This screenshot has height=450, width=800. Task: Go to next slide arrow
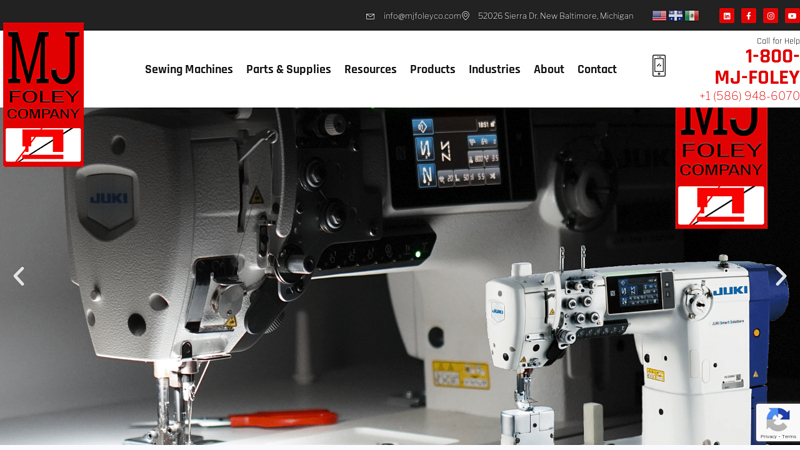[781, 276]
